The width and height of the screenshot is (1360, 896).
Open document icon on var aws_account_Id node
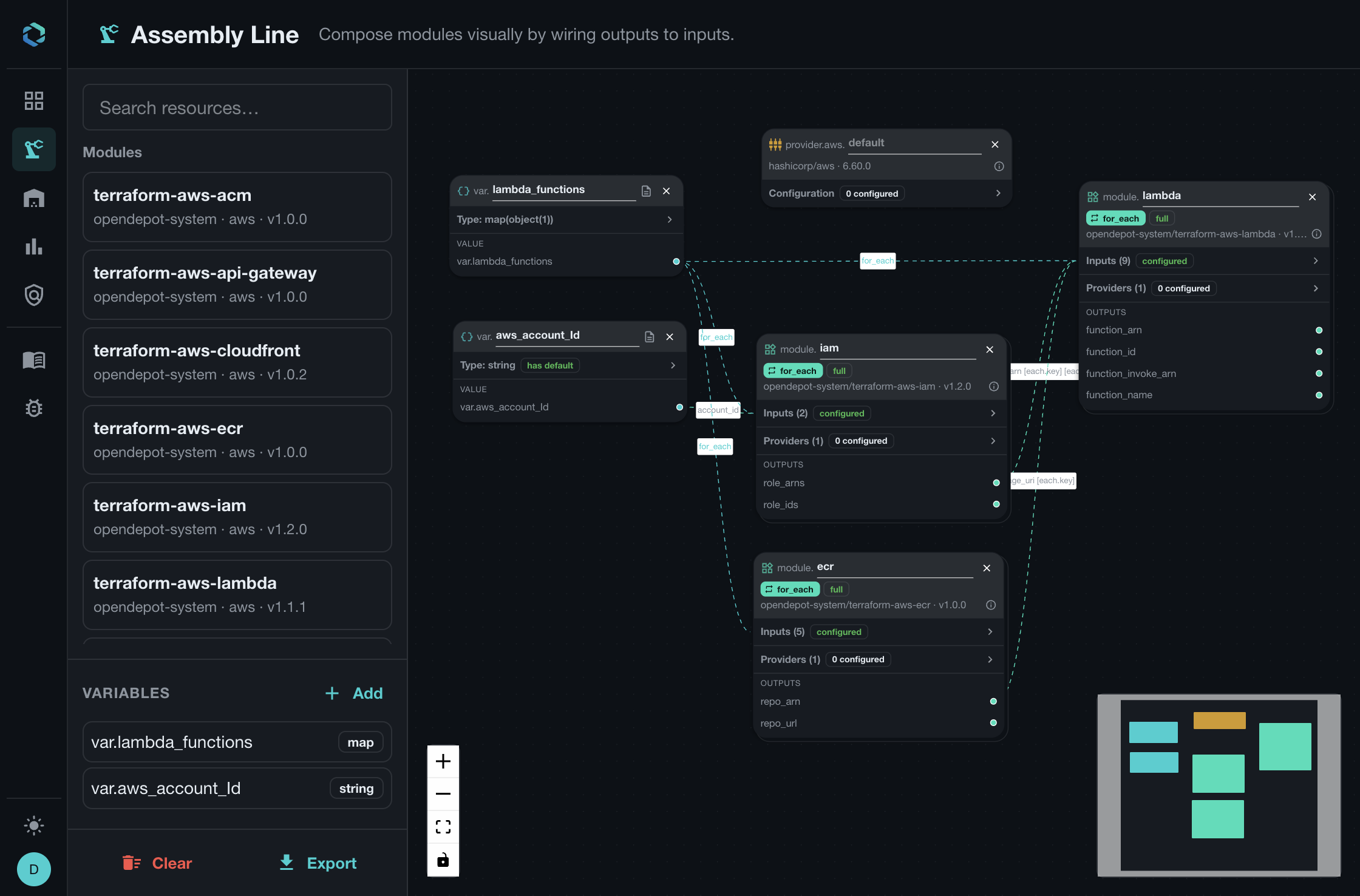[x=650, y=336]
